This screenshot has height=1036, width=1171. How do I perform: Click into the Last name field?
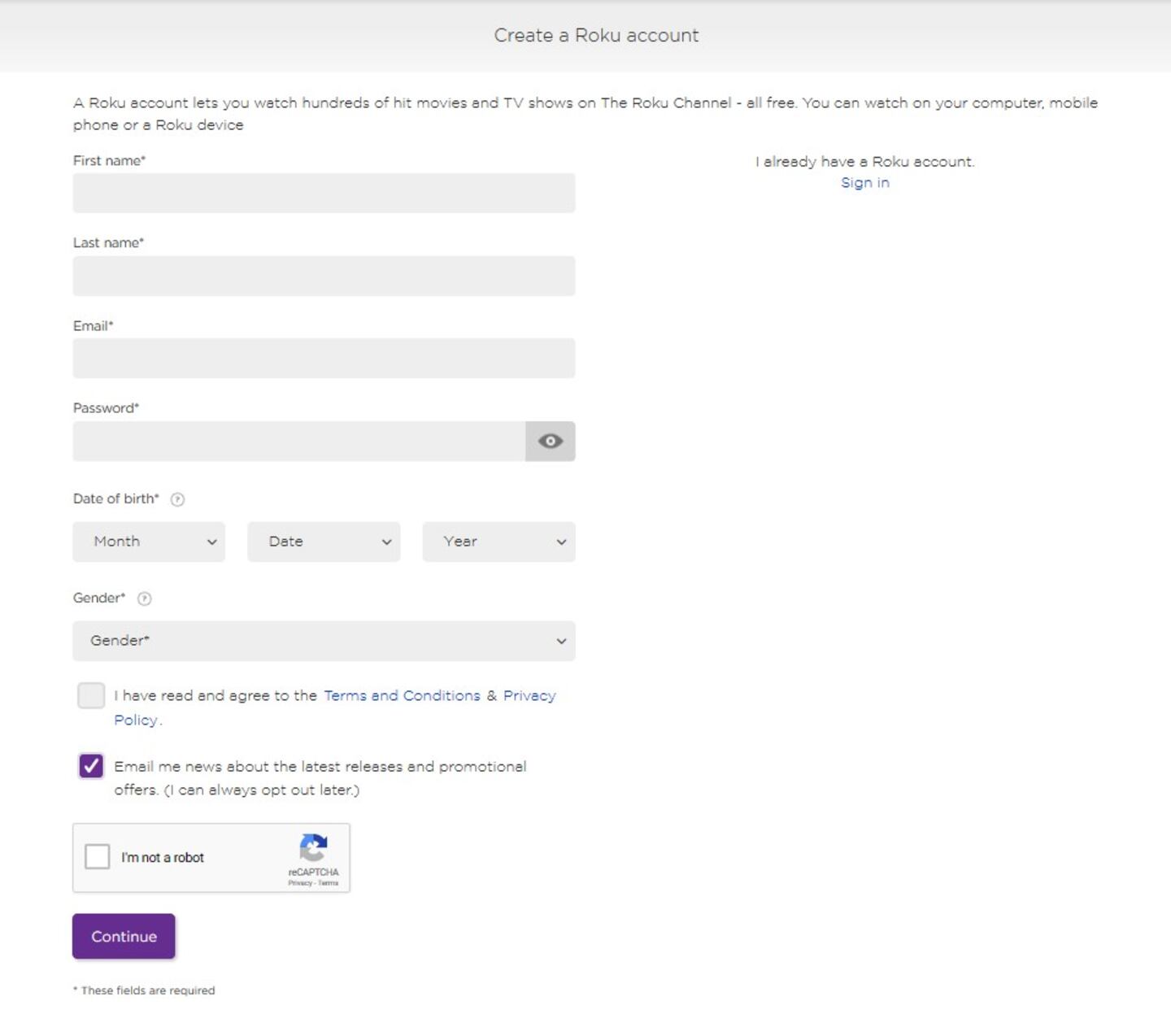tap(324, 276)
